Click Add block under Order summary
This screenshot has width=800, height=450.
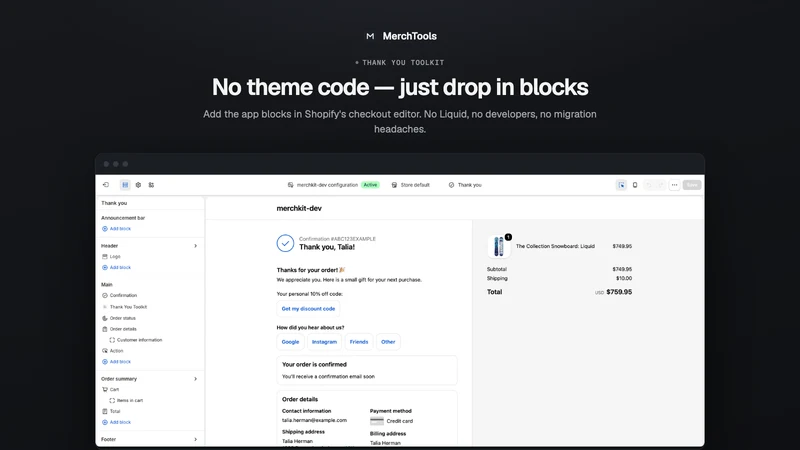[116, 422]
